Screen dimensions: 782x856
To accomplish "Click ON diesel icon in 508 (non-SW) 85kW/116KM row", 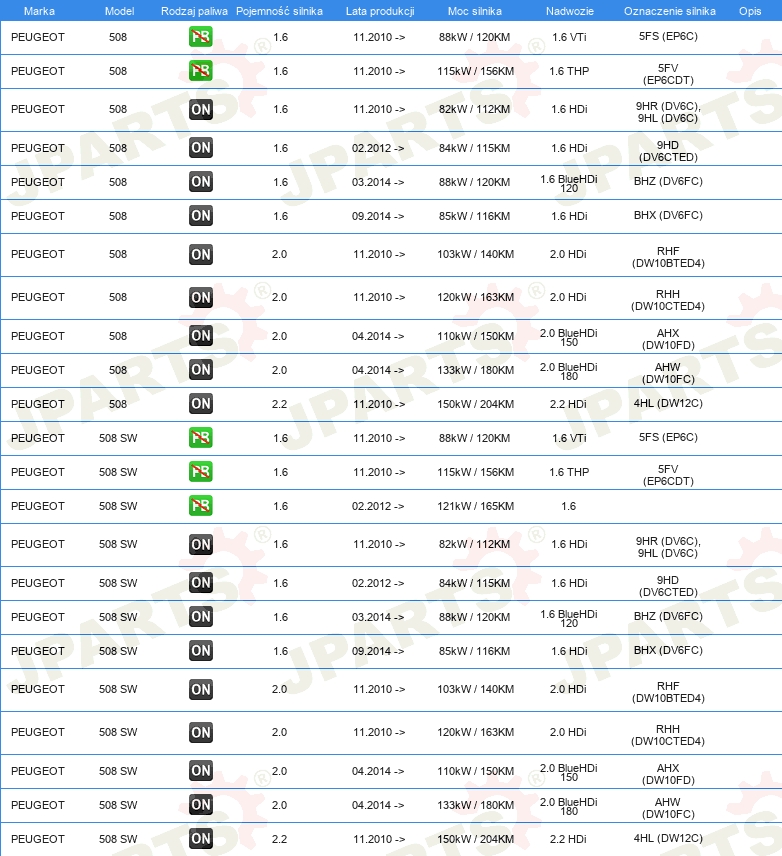I will point(200,215).
